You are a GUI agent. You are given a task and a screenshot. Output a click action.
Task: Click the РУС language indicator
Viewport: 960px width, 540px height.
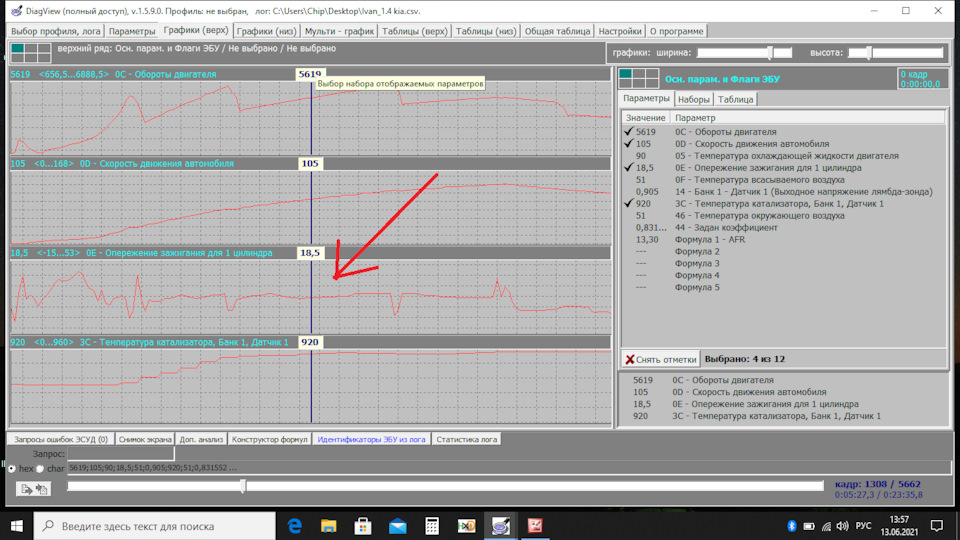(863, 526)
